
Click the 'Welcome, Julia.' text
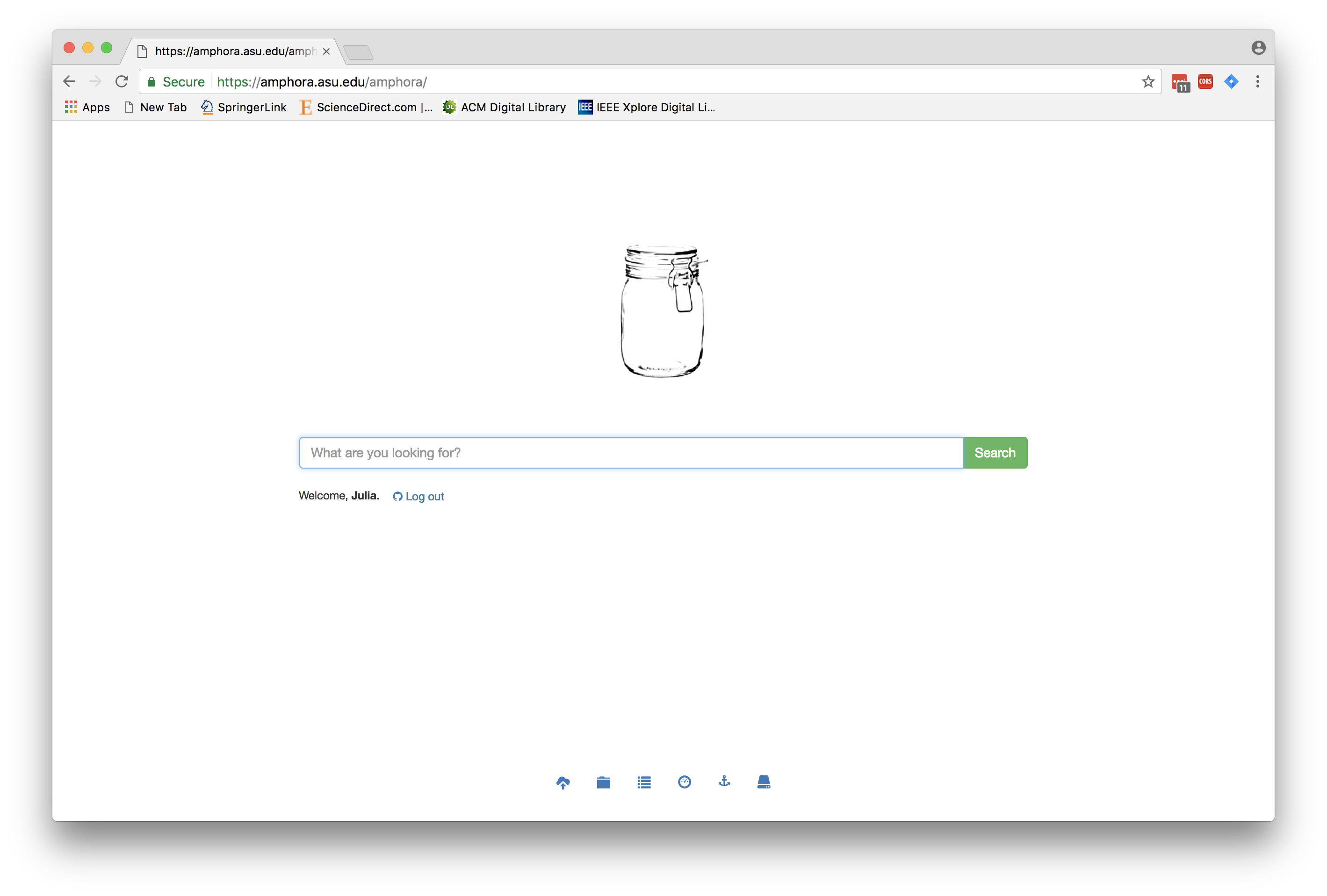pyautogui.click(x=339, y=496)
